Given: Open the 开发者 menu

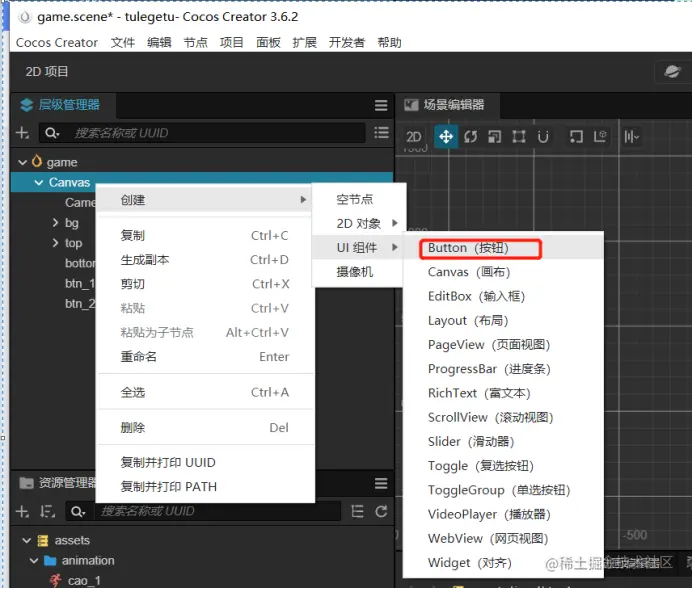Looking at the screenshot, I should [x=347, y=42].
